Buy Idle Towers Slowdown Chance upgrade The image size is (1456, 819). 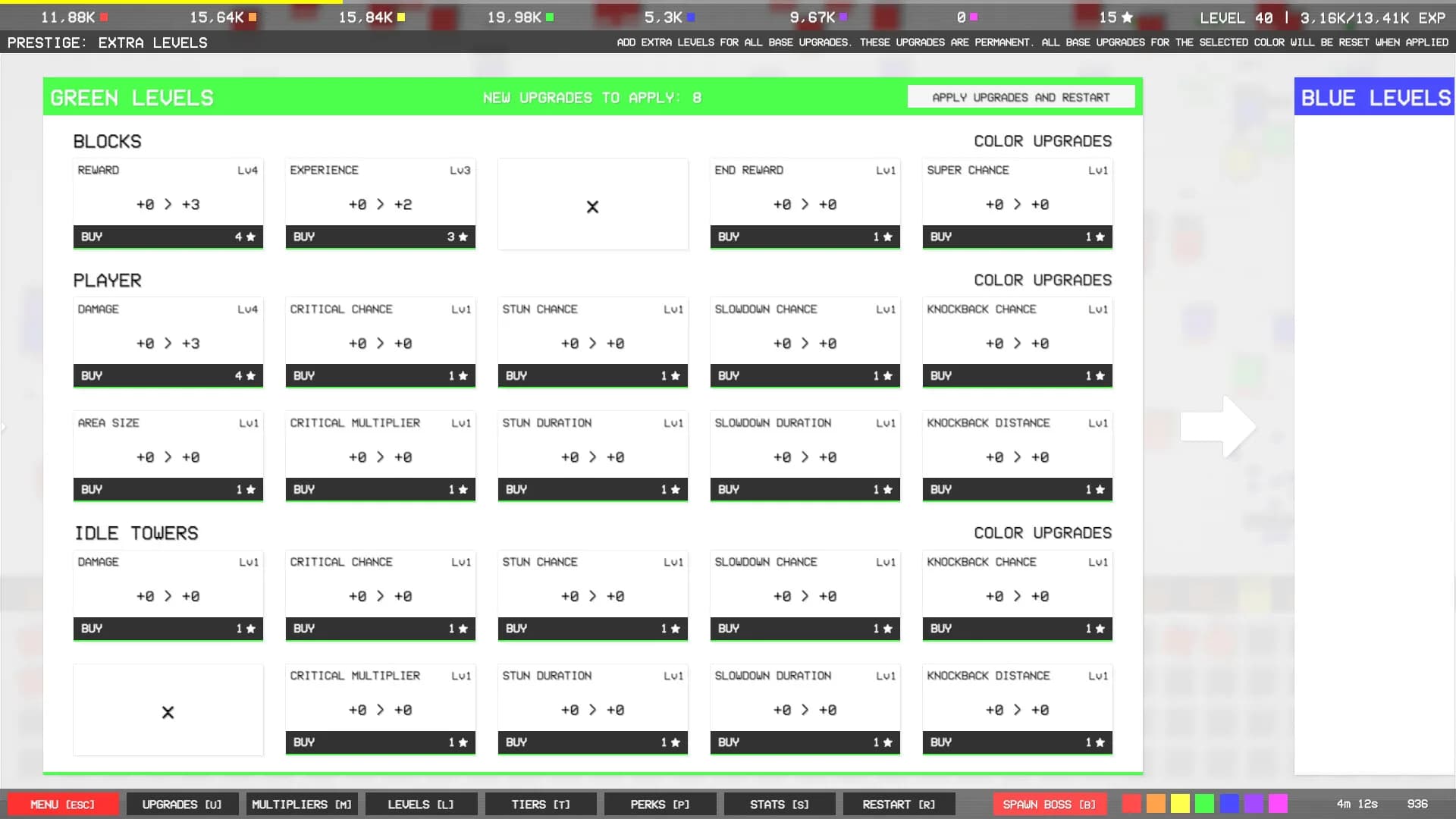tap(805, 628)
